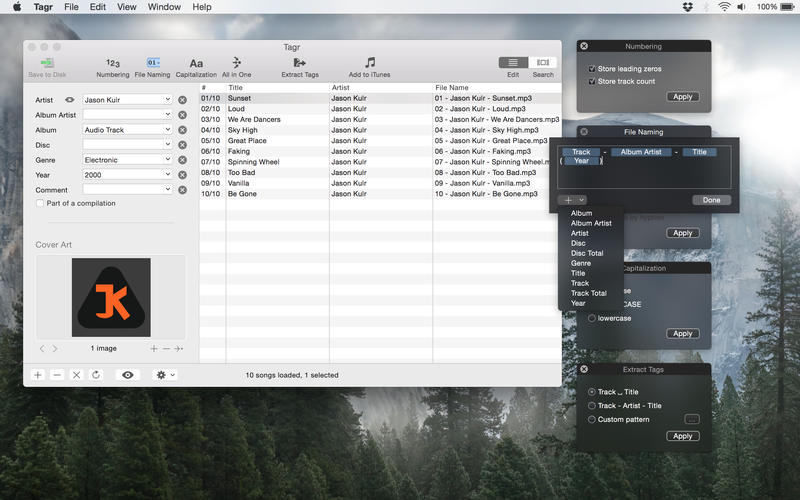800x500 pixels.
Task: Enable Part of a compilation checkbox
Action: tap(40, 204)
